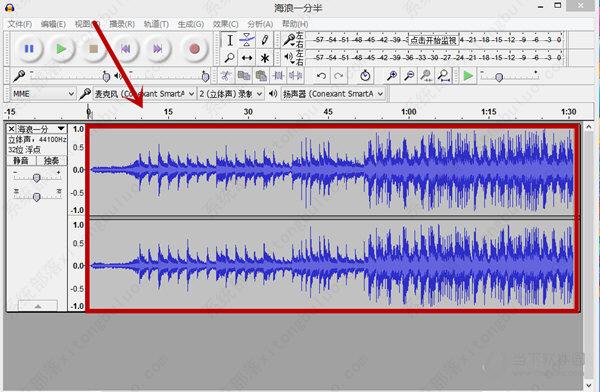Click the green Play button

pos(61,49)
